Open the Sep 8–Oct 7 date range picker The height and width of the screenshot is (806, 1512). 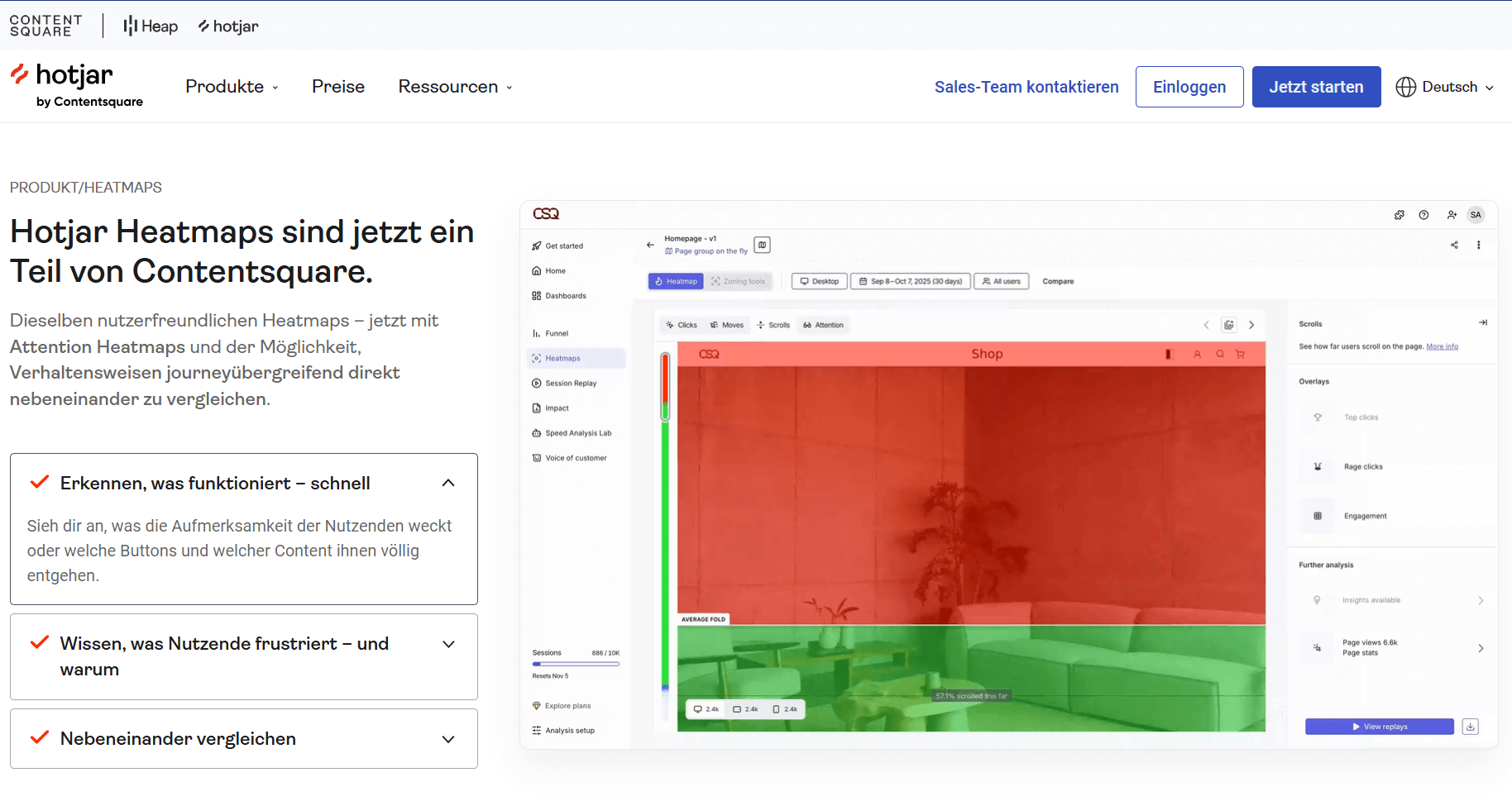click(x=910, y=281)
